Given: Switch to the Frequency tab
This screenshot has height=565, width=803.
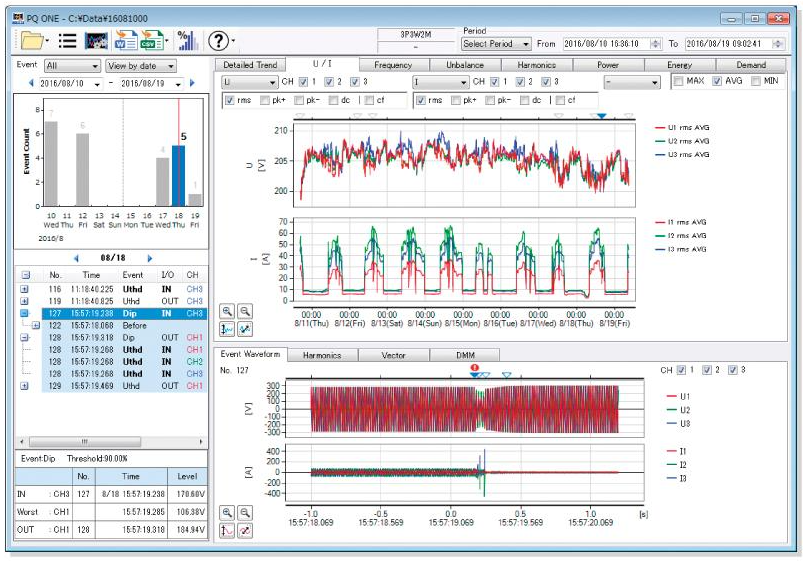Looking at the screenshot, I should coord(393,65).
